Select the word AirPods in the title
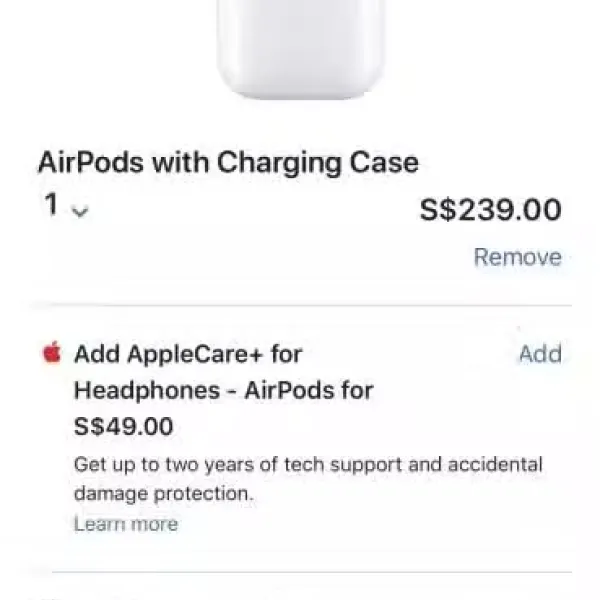Image resolution: width=600 pixels, height=600 pixels. click(91, 163)
